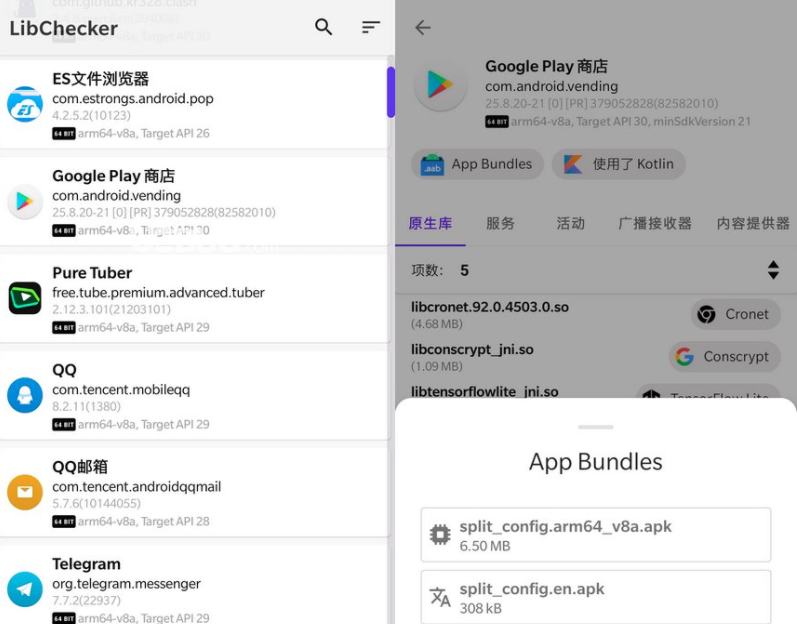Toggle the sort order arrows beside 项数
Viewport: 797px width, 624px height.
[x=773, y=270]
